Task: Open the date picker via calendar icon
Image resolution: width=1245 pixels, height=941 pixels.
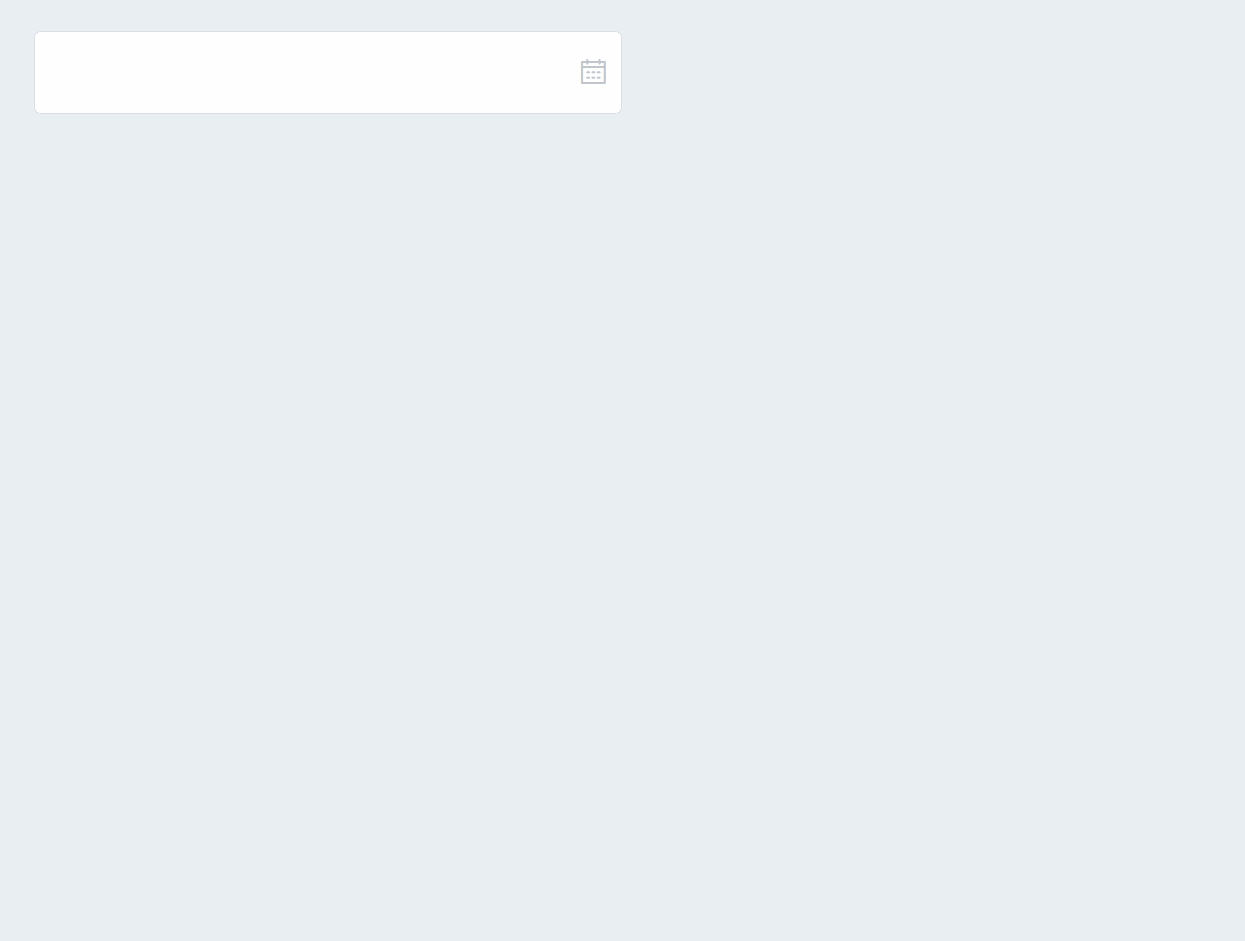Action: pyautogui.click(x=593, y=72)
